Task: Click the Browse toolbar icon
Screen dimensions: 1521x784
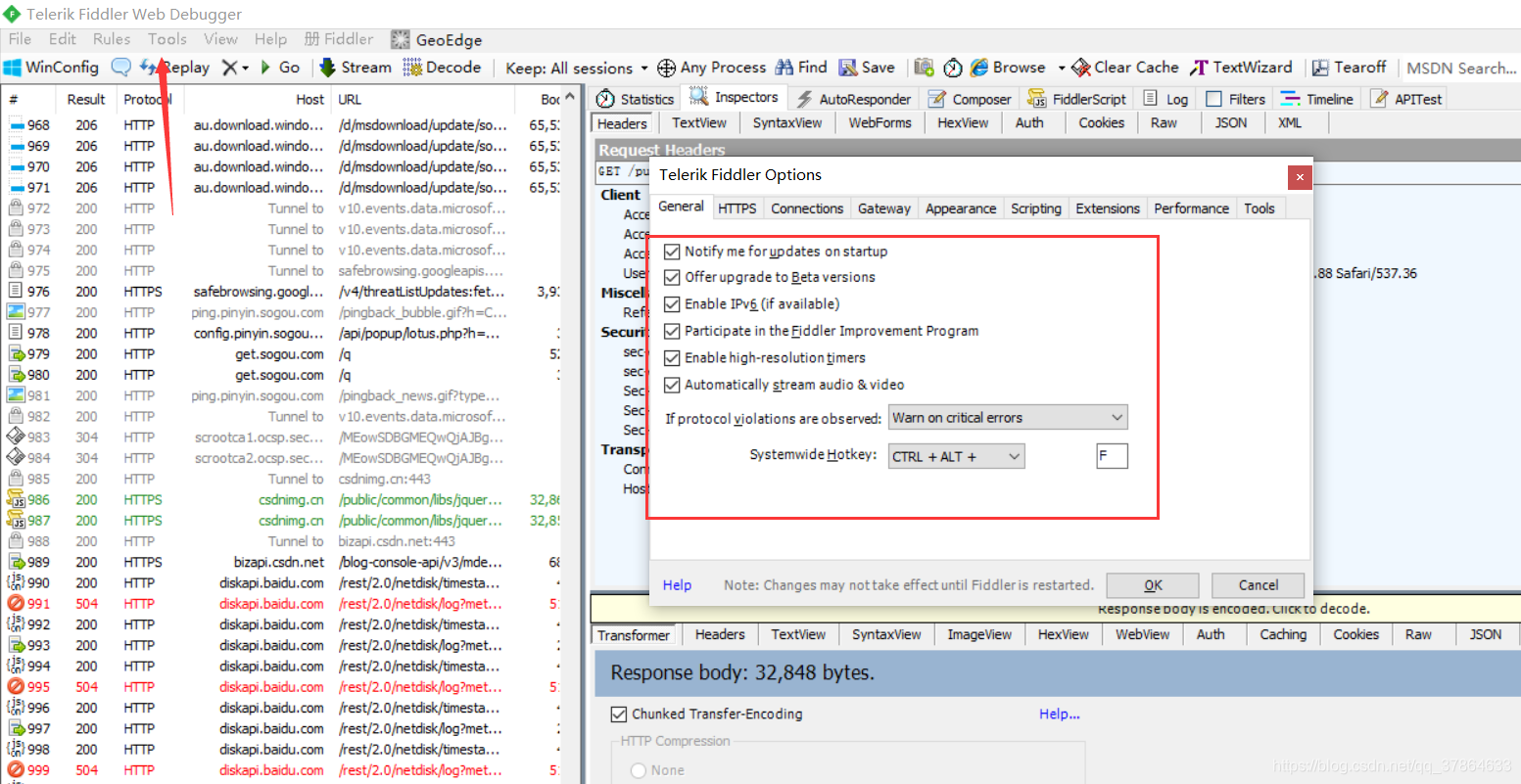Action: [x=978, y=68]
